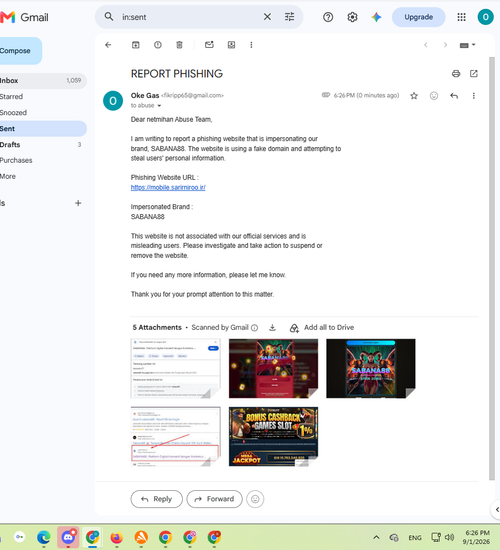Open the Bonus Cashback Games Slot attachment
This screenshot has height=550, width=500.
[273, 437]
